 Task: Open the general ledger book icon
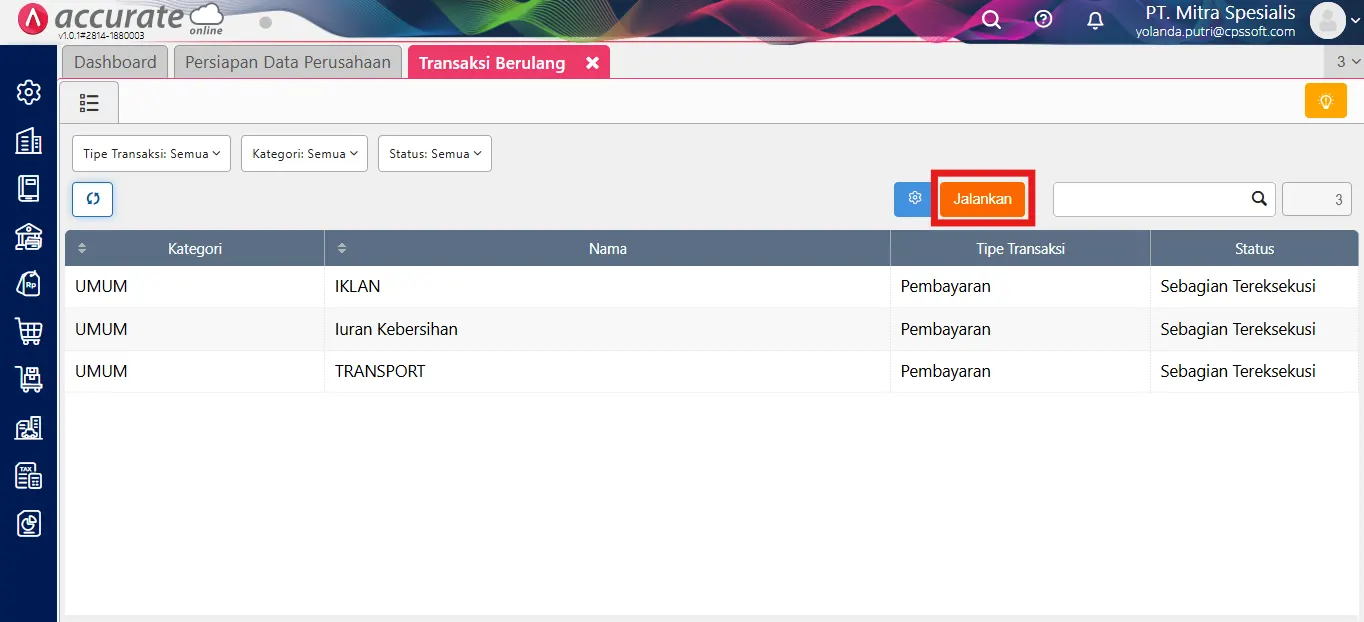(28, 189)
